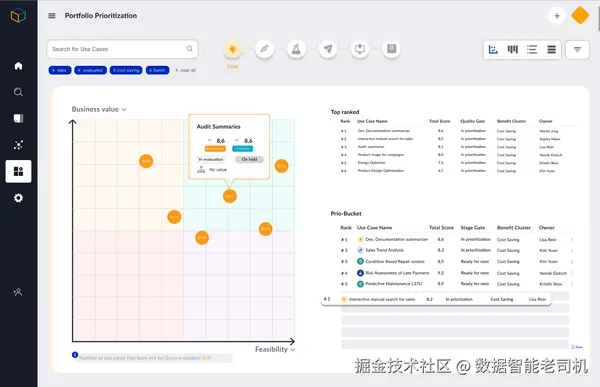Switch to bulleted list view
Viewport: 600px width, 387px height.
click(532, 49)
